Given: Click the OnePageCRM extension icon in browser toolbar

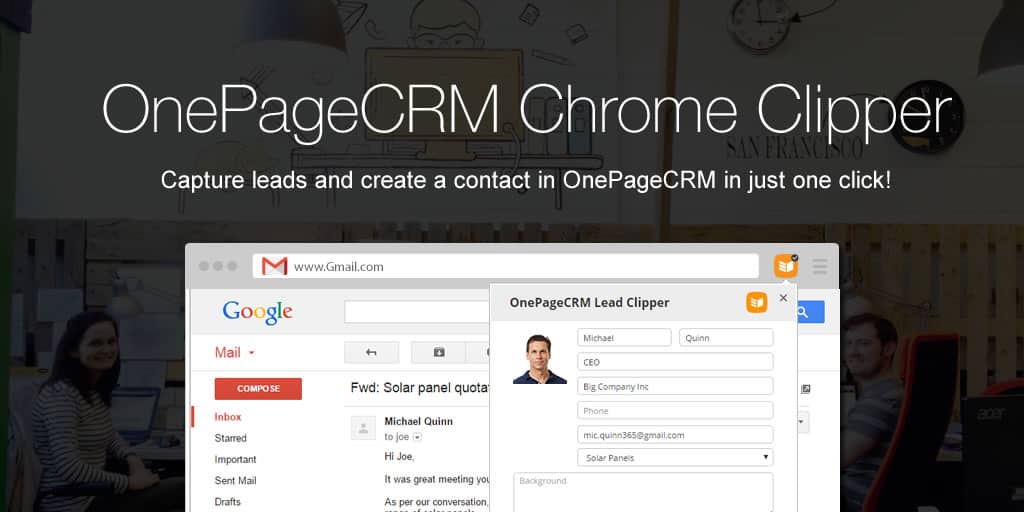Looking at the screenshot, I should 786,266.
